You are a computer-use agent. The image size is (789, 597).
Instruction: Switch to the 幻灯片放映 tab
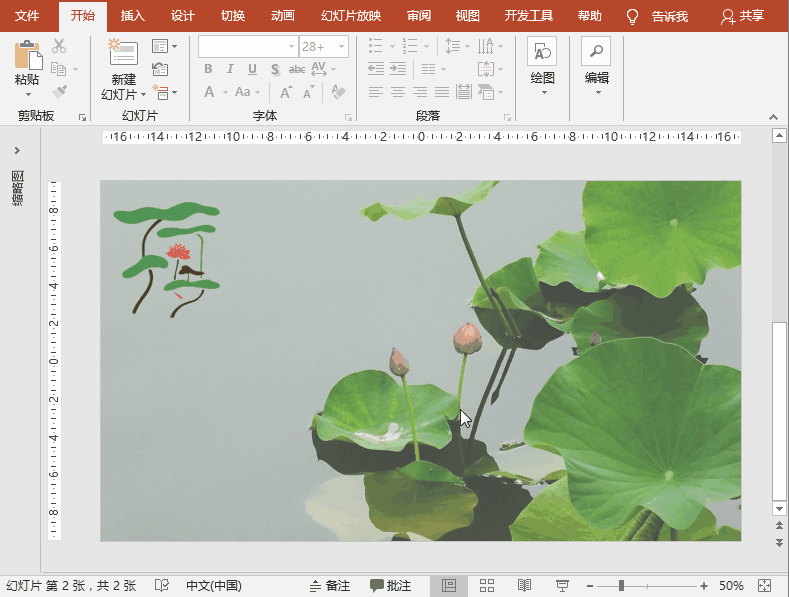[x=351, y=16]
